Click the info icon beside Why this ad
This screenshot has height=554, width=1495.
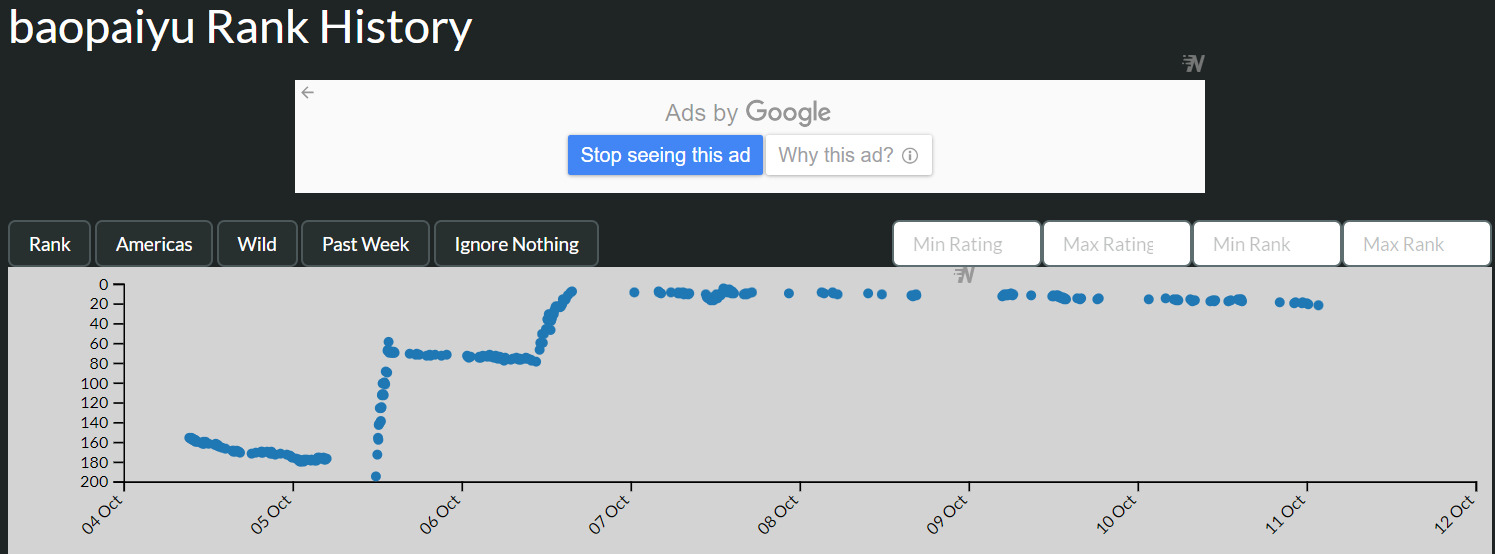tap(910, 156)
